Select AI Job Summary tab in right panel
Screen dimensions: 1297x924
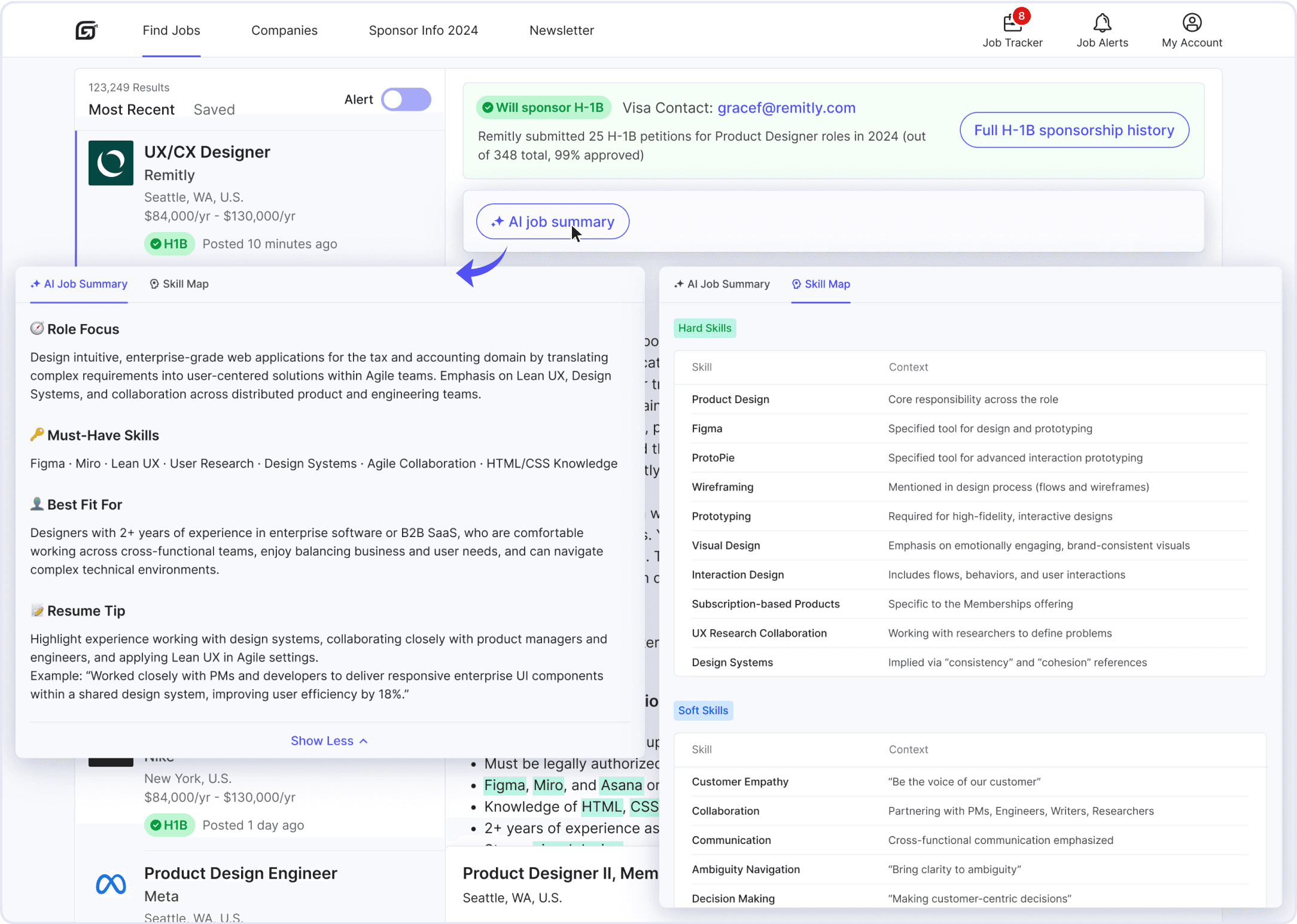[x=721, y=284]
